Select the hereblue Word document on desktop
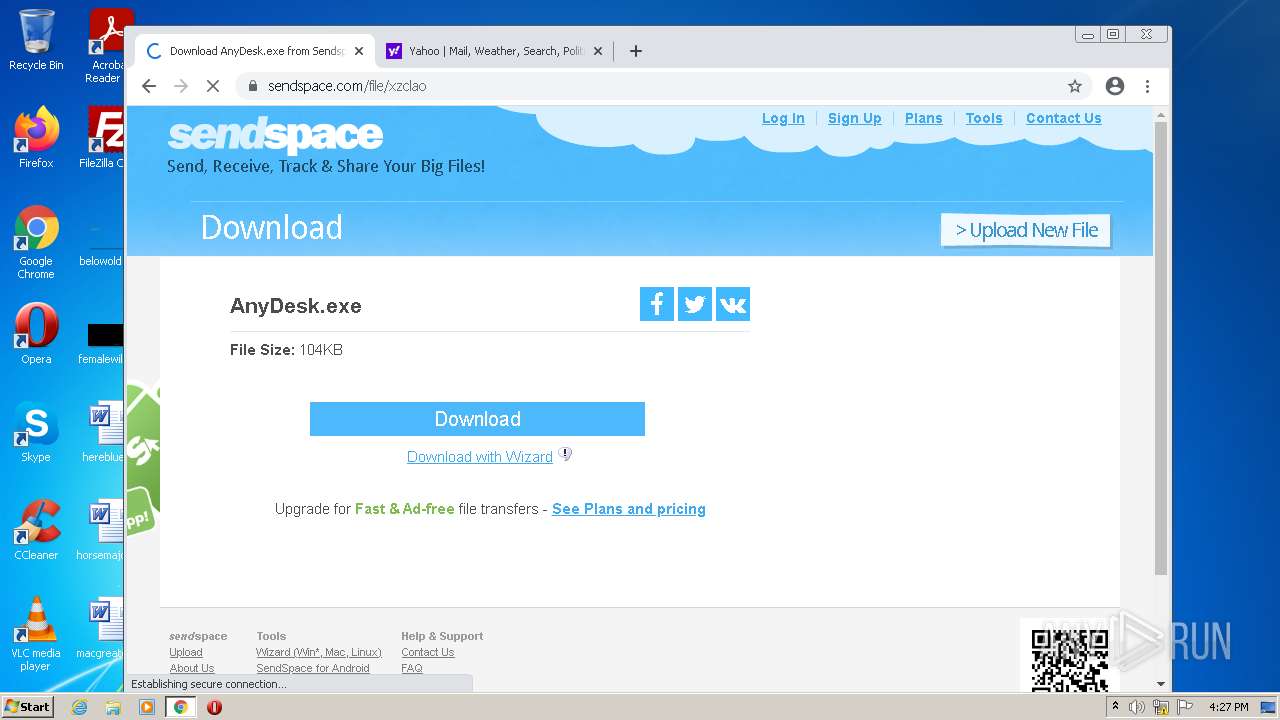The width and height of the screenshot is (1280, 720). pos(103,432)
